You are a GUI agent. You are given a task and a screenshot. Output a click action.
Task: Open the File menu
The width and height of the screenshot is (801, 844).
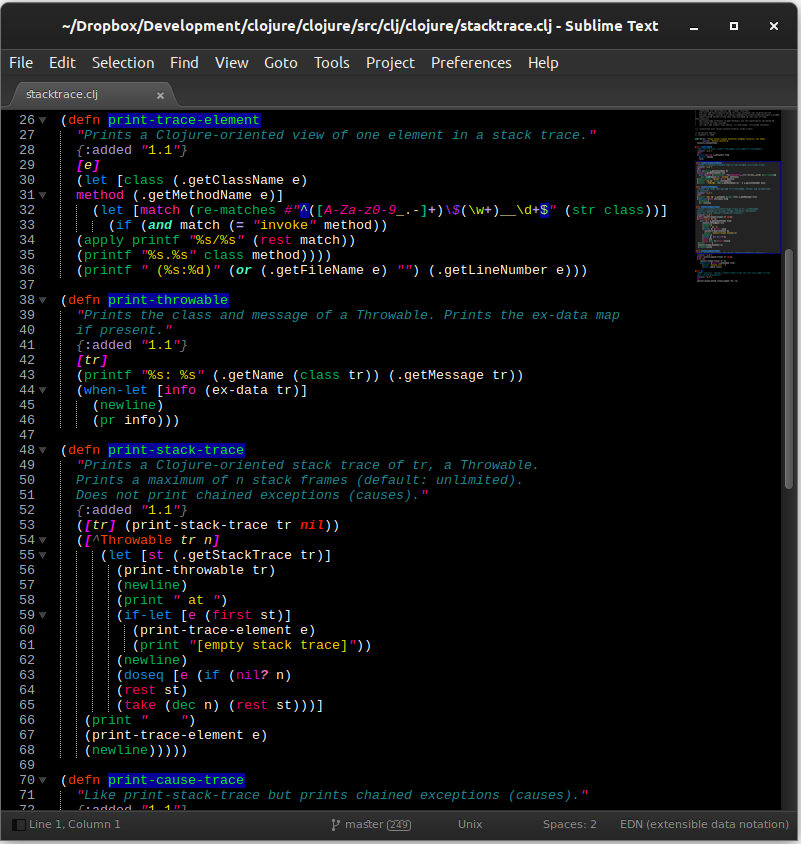[21, 62]
